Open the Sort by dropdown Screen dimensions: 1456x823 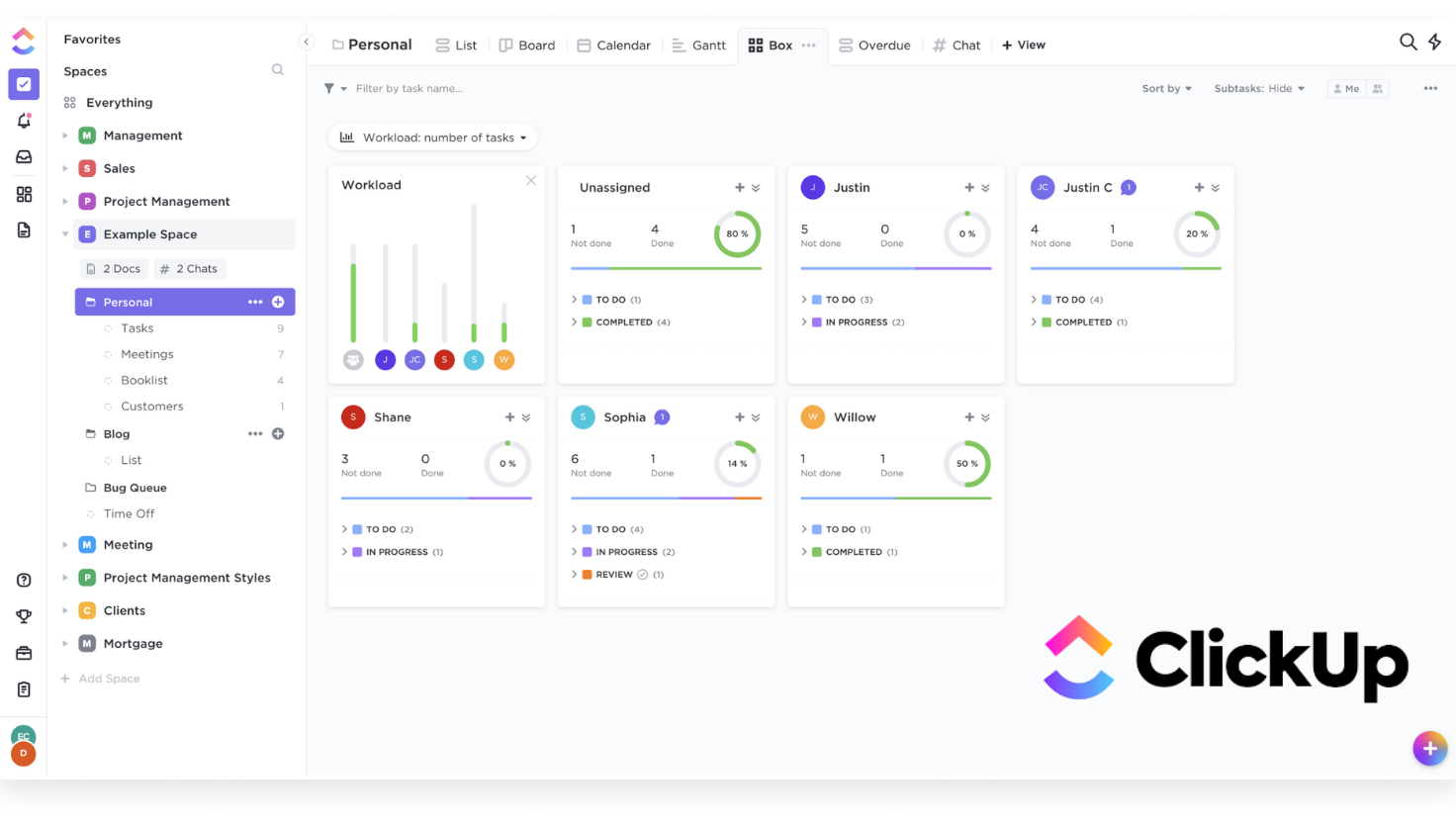pyautogui.click(x=1167, y=89)
